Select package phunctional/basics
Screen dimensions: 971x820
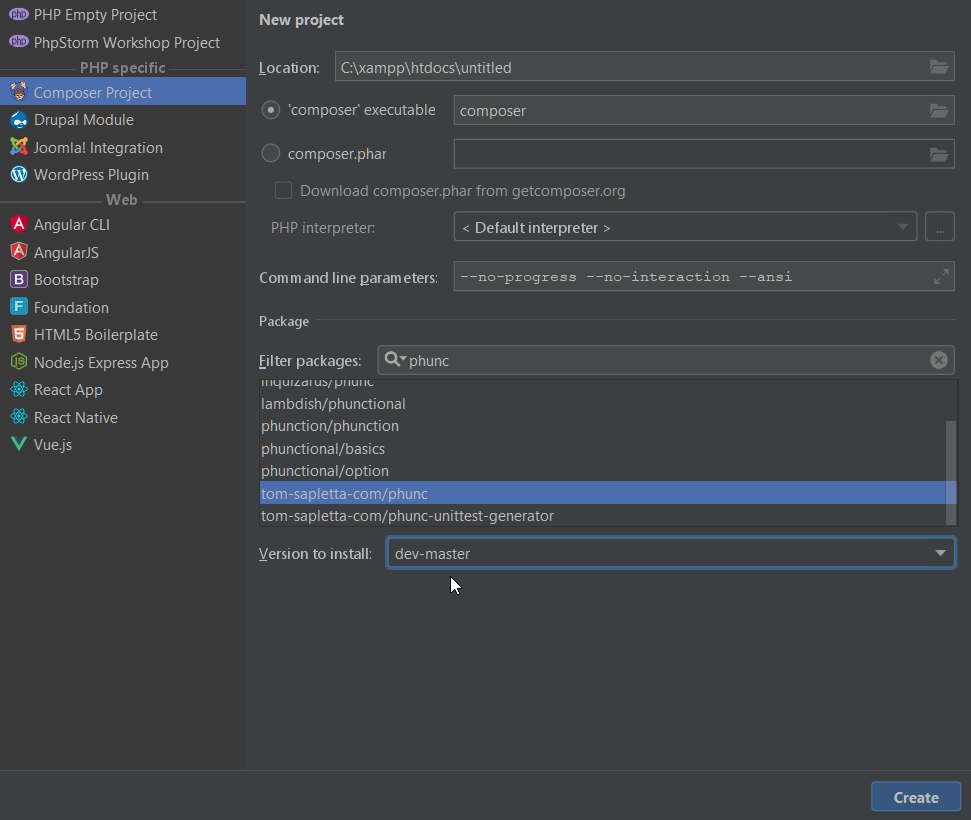(603, 448)
